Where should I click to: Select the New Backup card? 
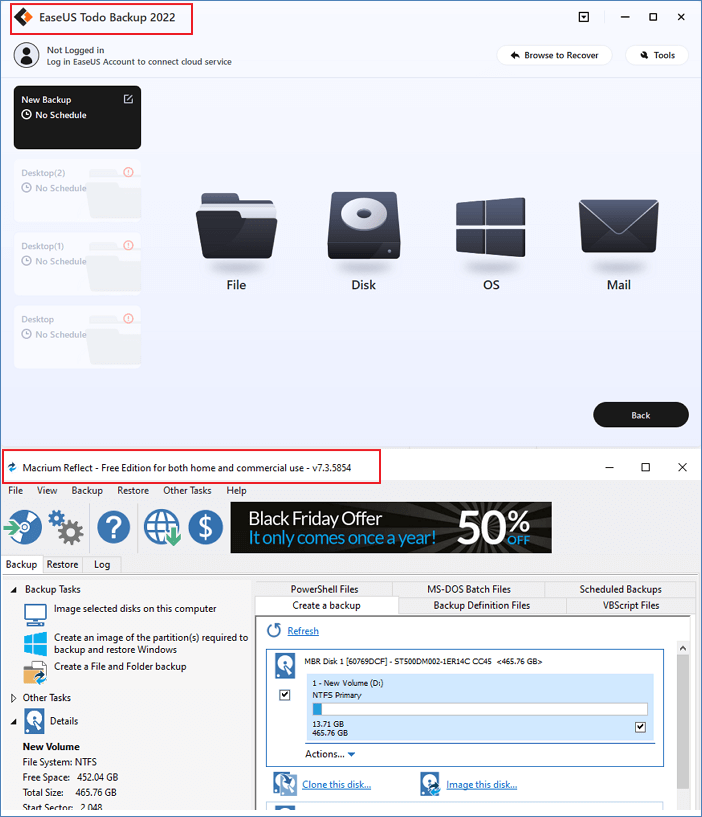point(77,117)
